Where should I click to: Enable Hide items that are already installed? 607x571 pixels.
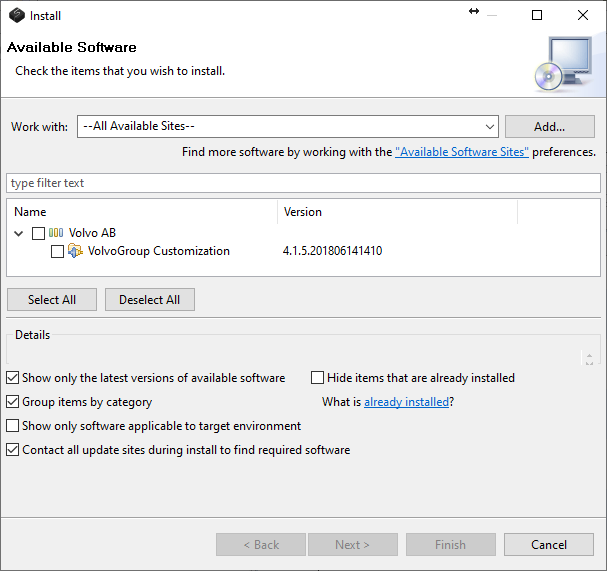tap(318, 378)
